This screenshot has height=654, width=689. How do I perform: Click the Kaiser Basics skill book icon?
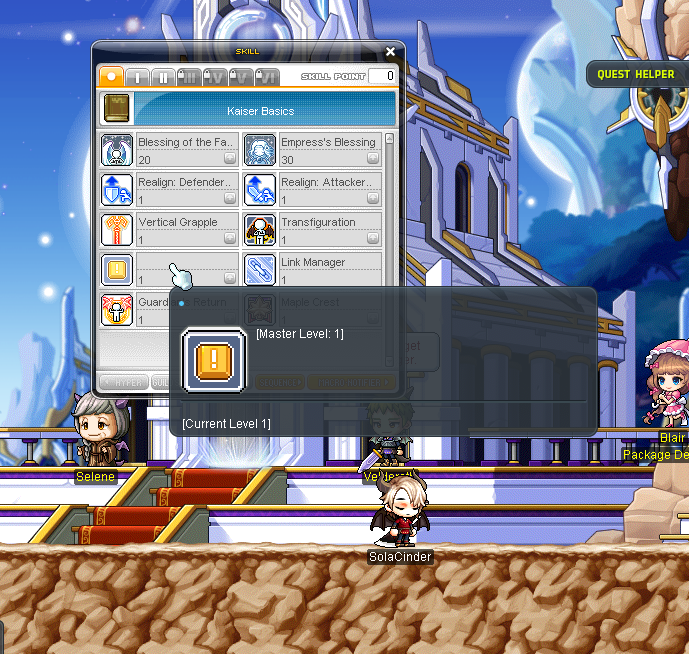pyautogui.click(x=116, y=108)
